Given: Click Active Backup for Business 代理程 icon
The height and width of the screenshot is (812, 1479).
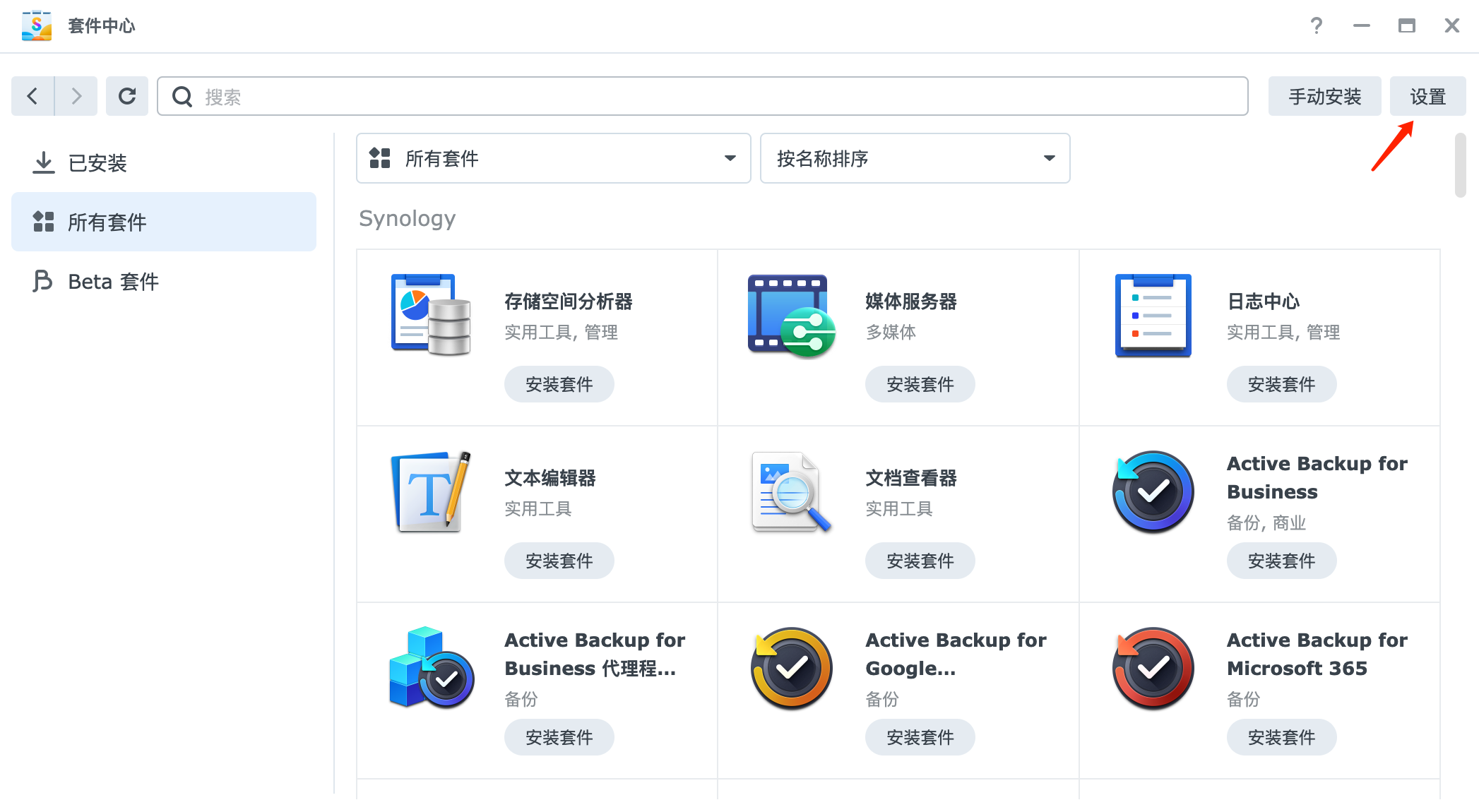Looking at the screenshot, I should pyautogui.click(x=431, y=668).
